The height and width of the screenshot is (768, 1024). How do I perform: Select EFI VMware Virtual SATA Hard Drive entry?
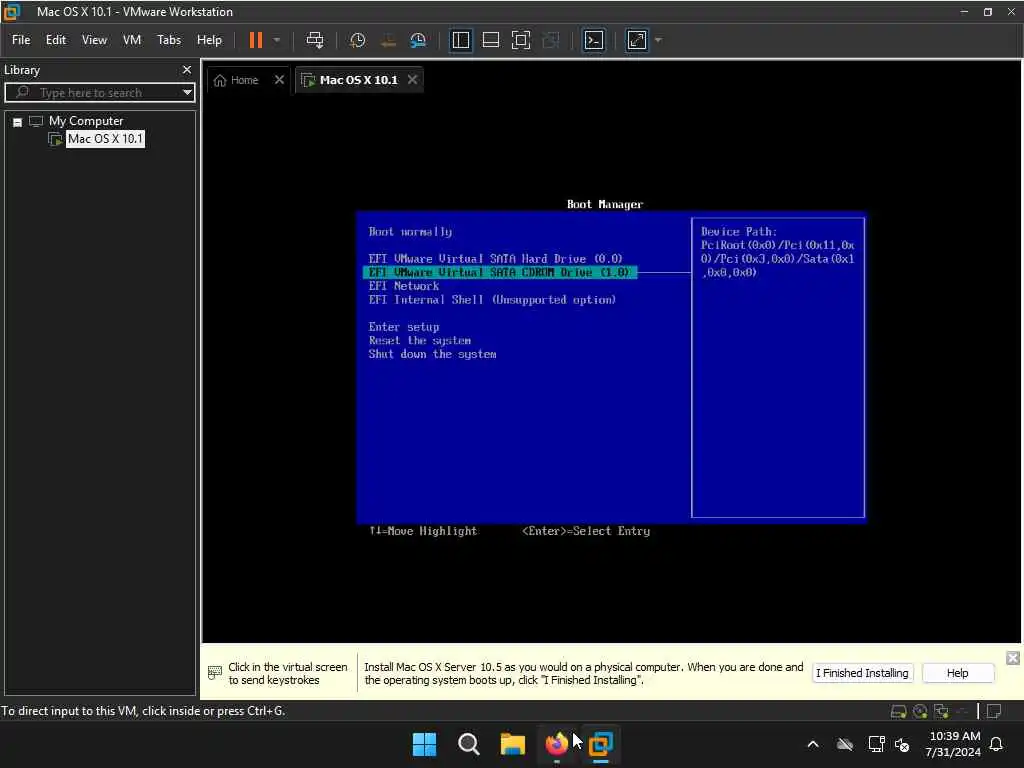point(495,259)
